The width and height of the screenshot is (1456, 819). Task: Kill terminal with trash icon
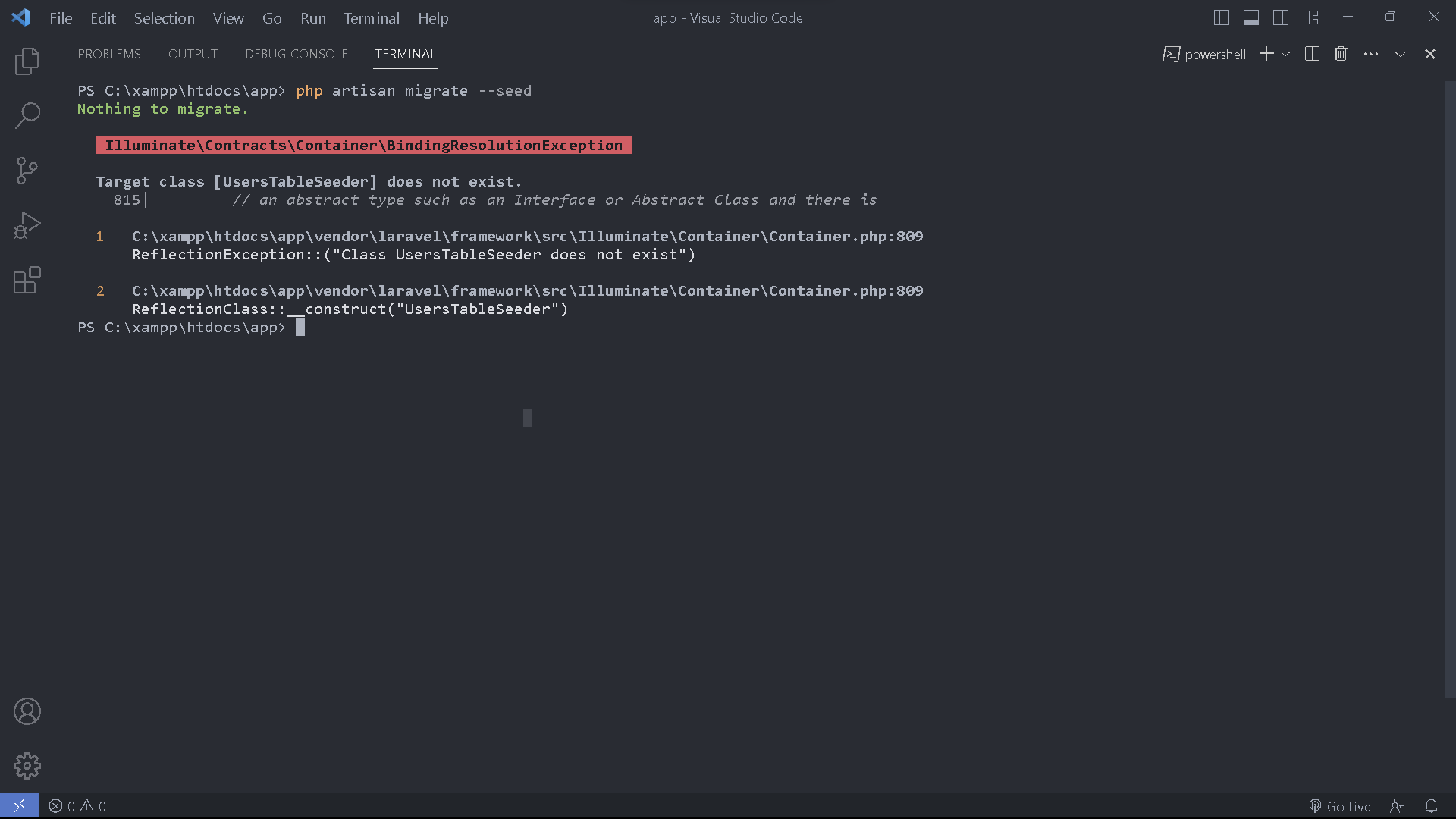pyautogui.click(x=1341, y=54)
